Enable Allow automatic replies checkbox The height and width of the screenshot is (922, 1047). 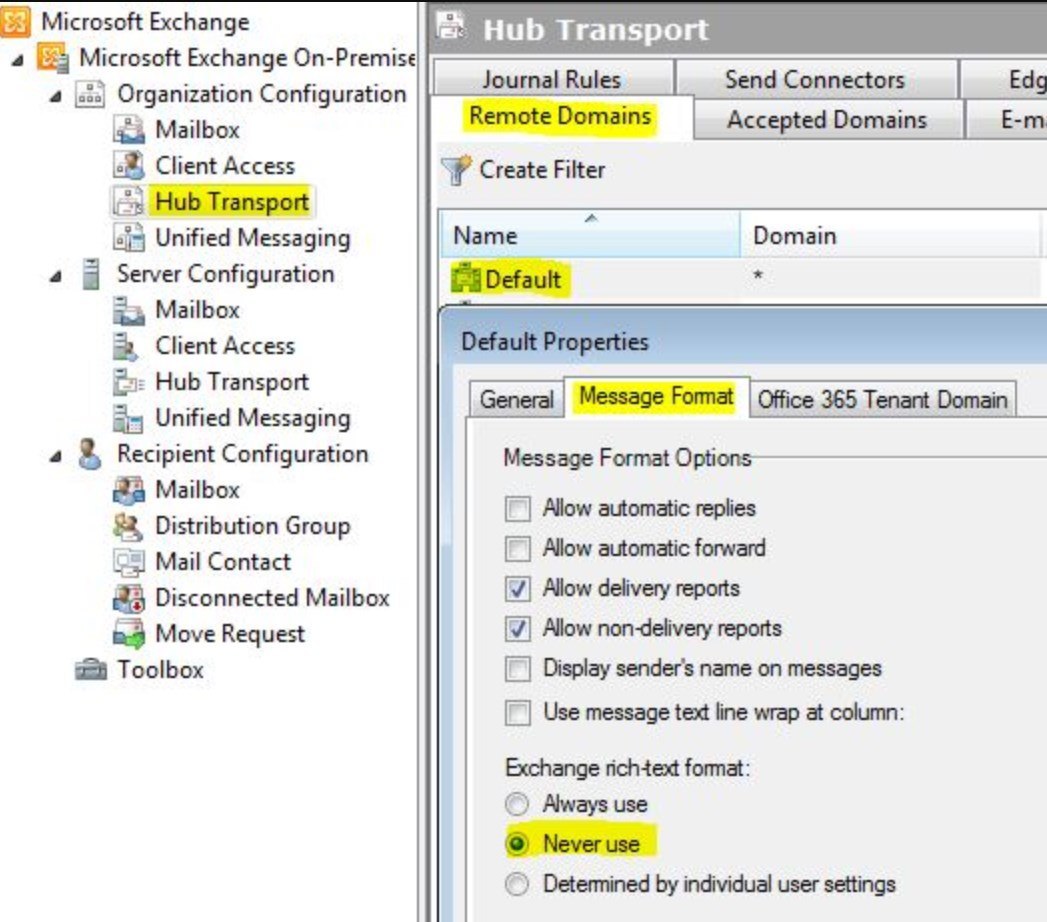click(x=517, y=509)
